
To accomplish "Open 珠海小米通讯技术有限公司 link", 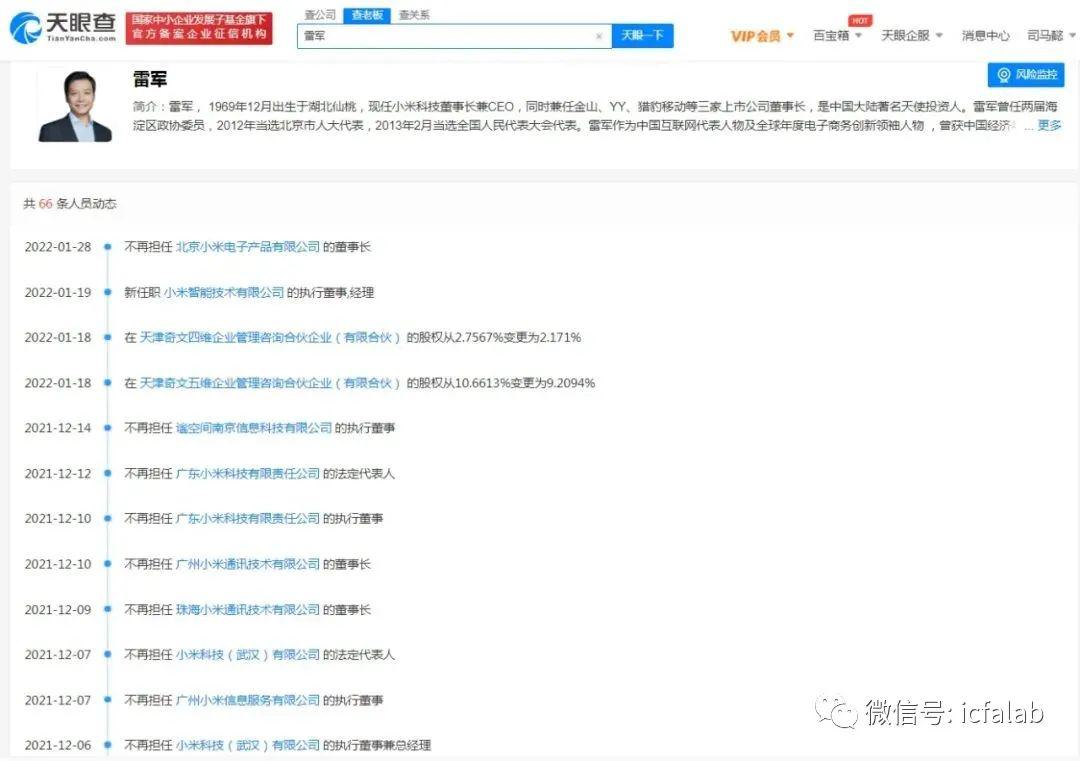I will click(248, 609).
